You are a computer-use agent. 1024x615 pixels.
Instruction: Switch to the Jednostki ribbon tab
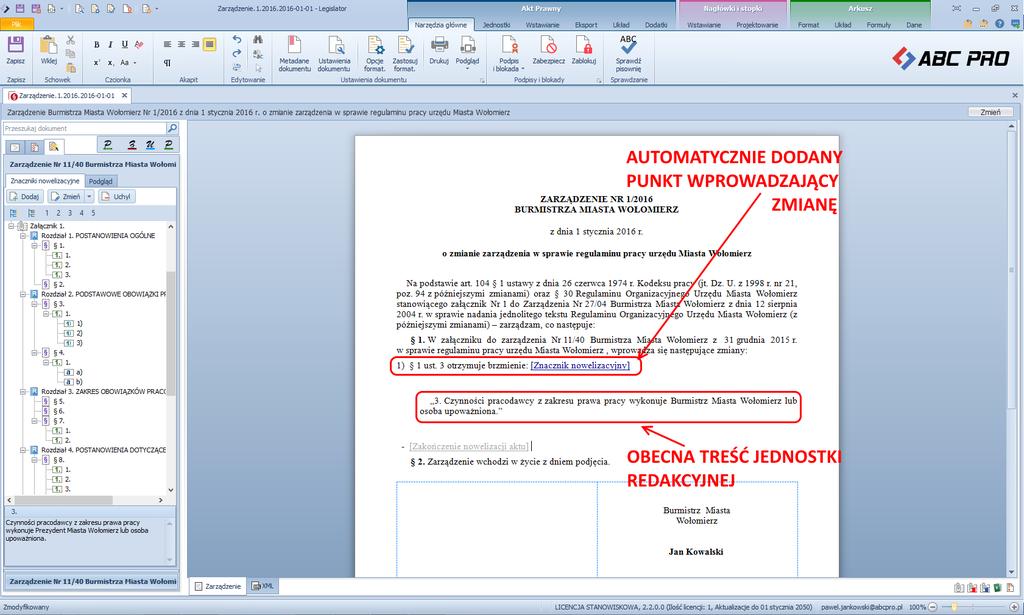coord(496,25)
